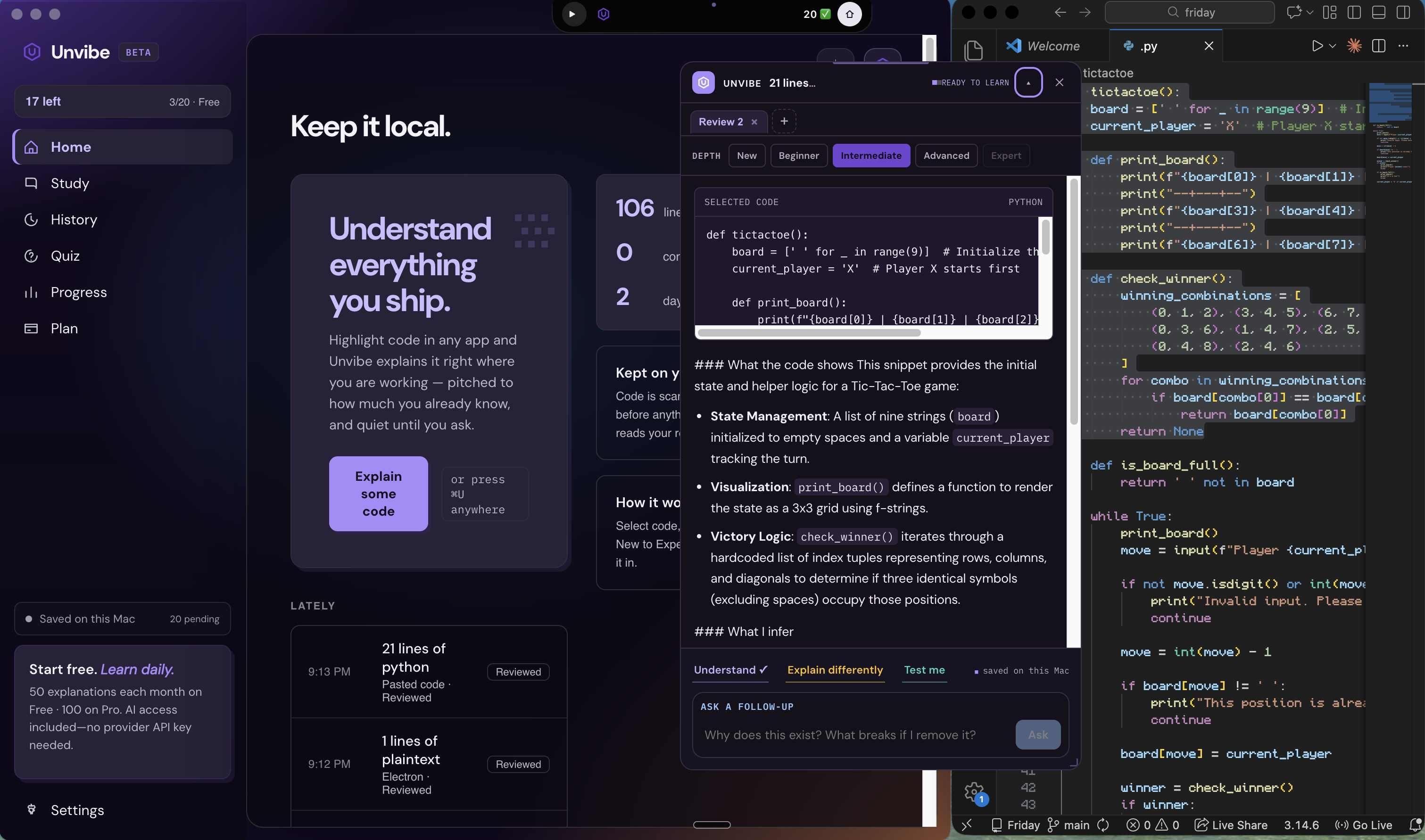The width and height of the screenshot is (1425, 840).
Task: Click the selected code horizontal scrollbar
Action: coord(810,333)
